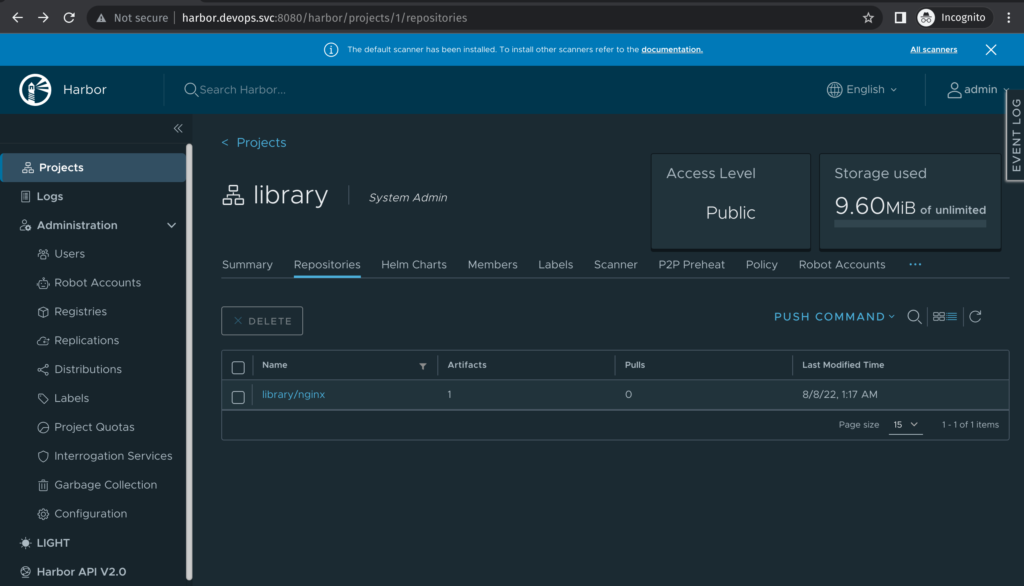The width and height of the screenshot is (1024, 586).
Task: Click the admin user avatar icon
Action: coord(954,90)
